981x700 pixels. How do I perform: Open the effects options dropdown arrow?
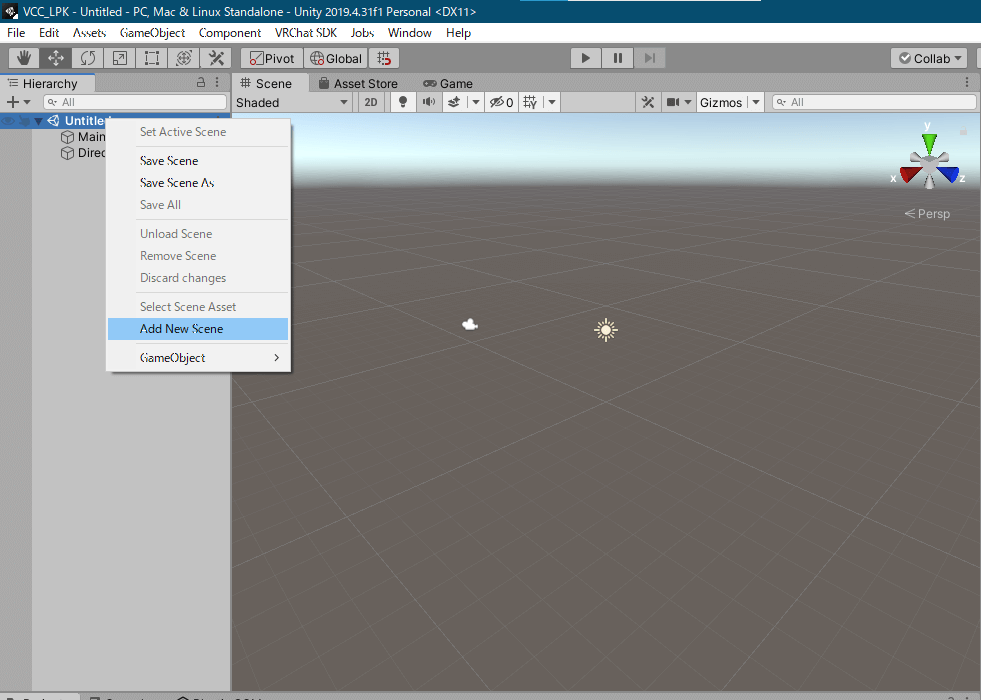click(475, 102)
